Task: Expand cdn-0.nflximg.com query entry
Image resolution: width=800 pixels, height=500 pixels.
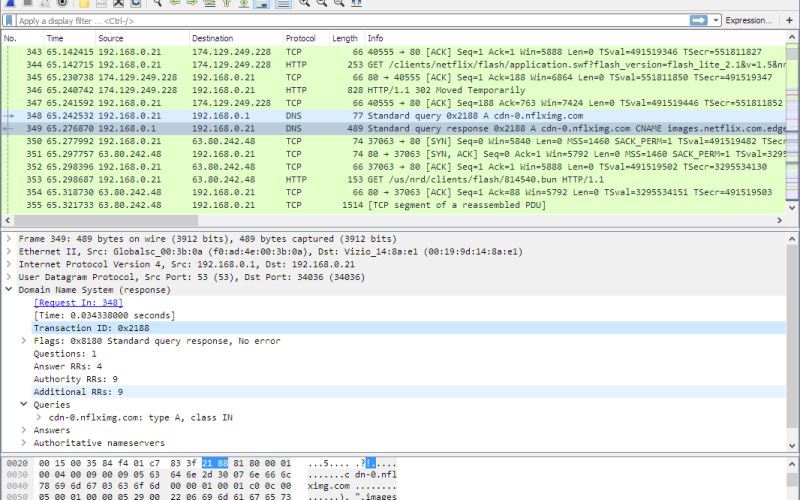Action: pos(39,417)
